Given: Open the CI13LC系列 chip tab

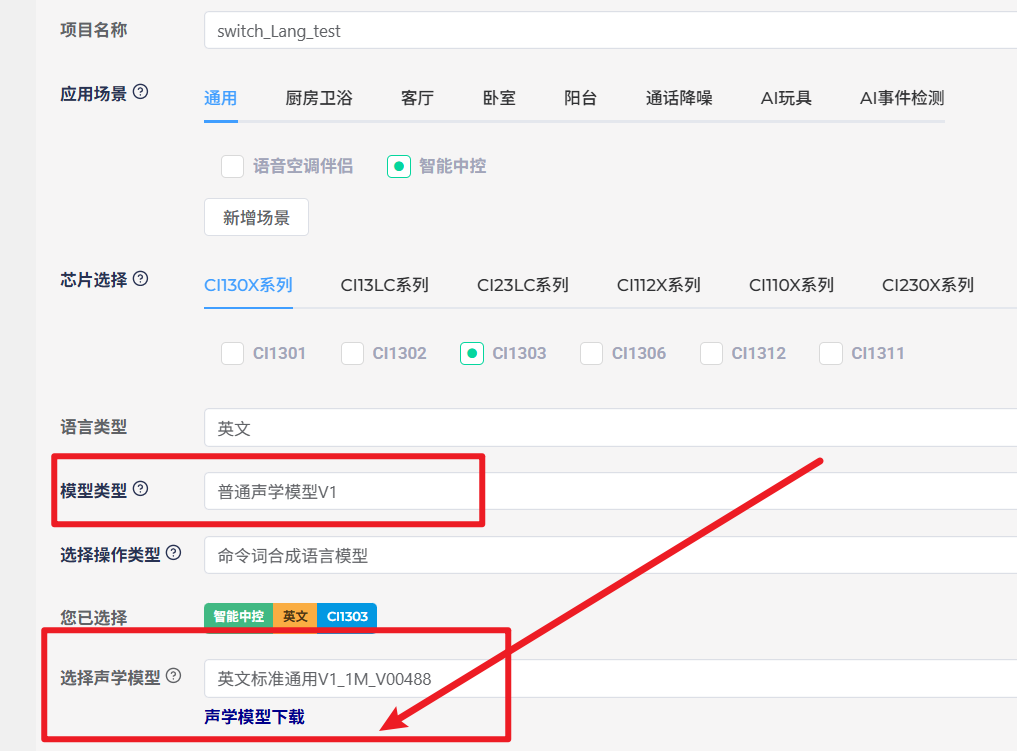Looking at the screenshot, I should click(385, 285).
